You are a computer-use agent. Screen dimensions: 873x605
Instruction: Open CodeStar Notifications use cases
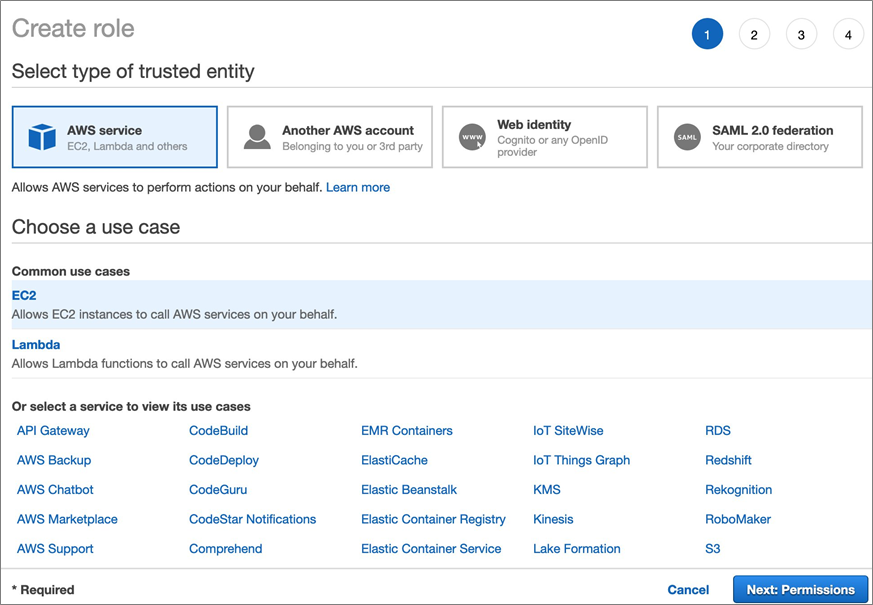(252, 520)
